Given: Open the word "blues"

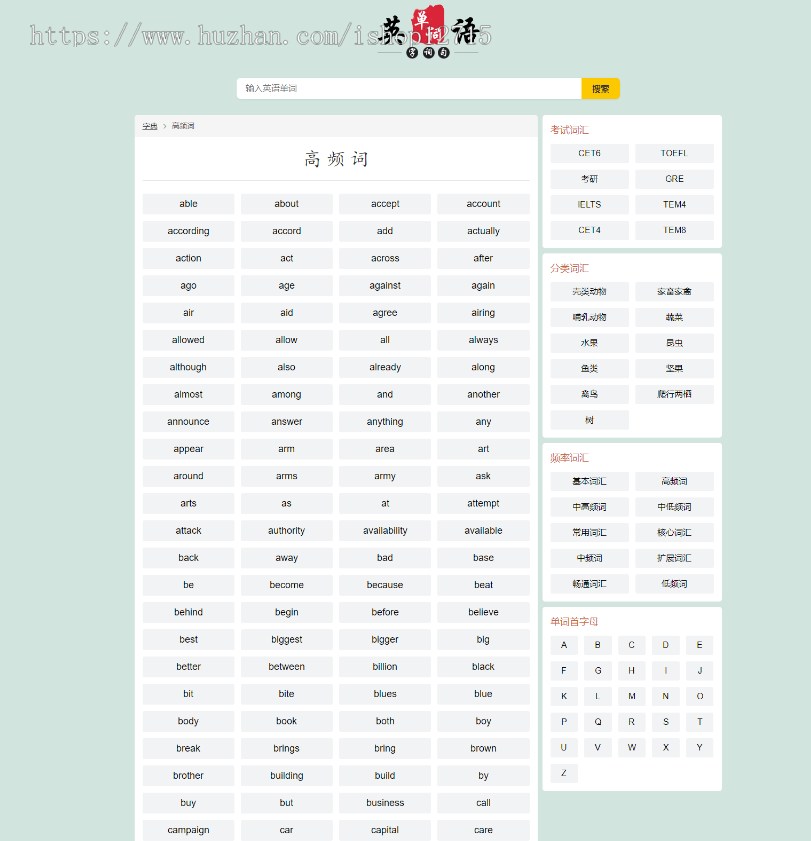Looking at the screenshot, I should click(x=385, y=694).
